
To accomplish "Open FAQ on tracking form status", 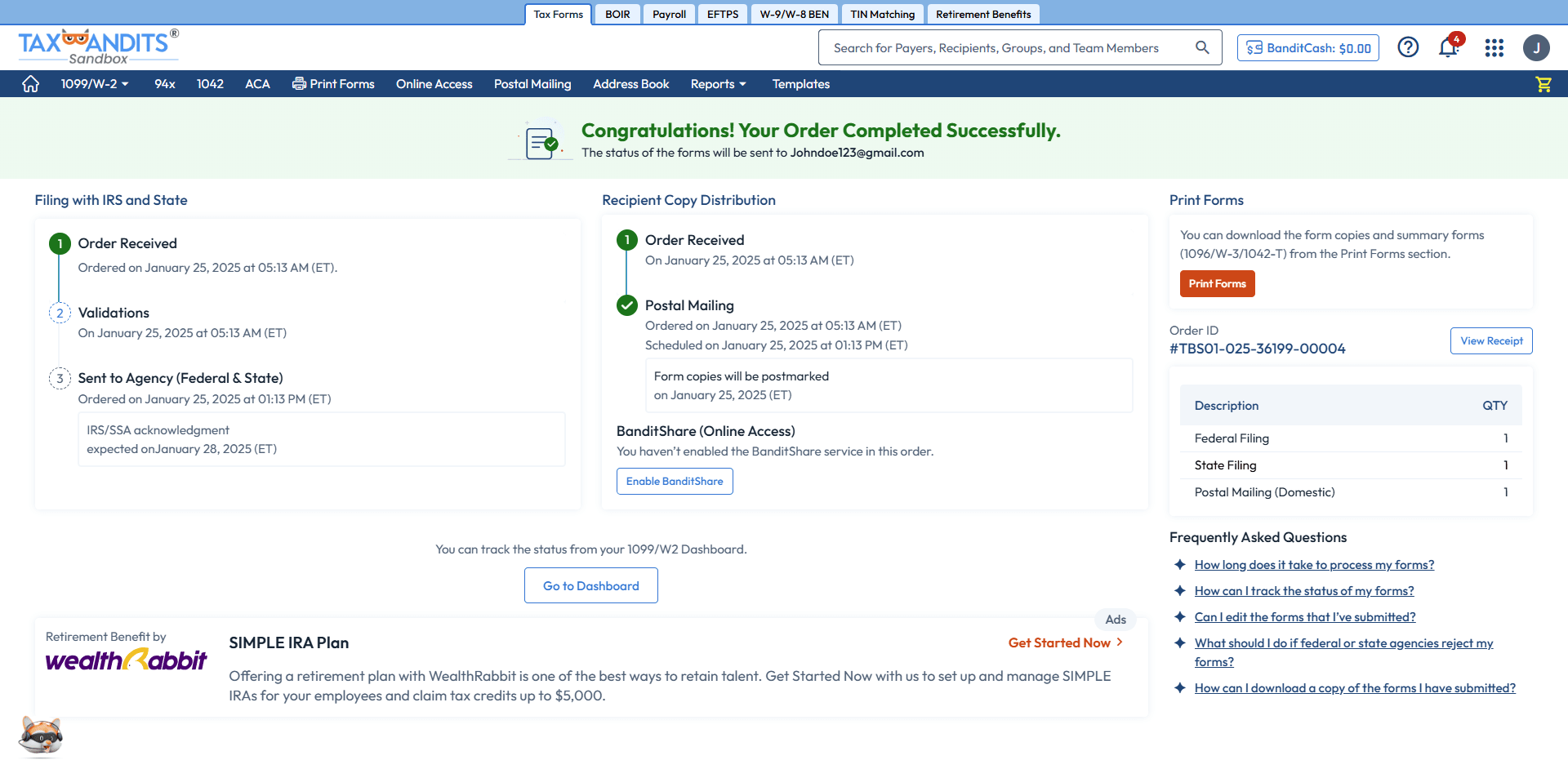I will (x=1303, y=591).
